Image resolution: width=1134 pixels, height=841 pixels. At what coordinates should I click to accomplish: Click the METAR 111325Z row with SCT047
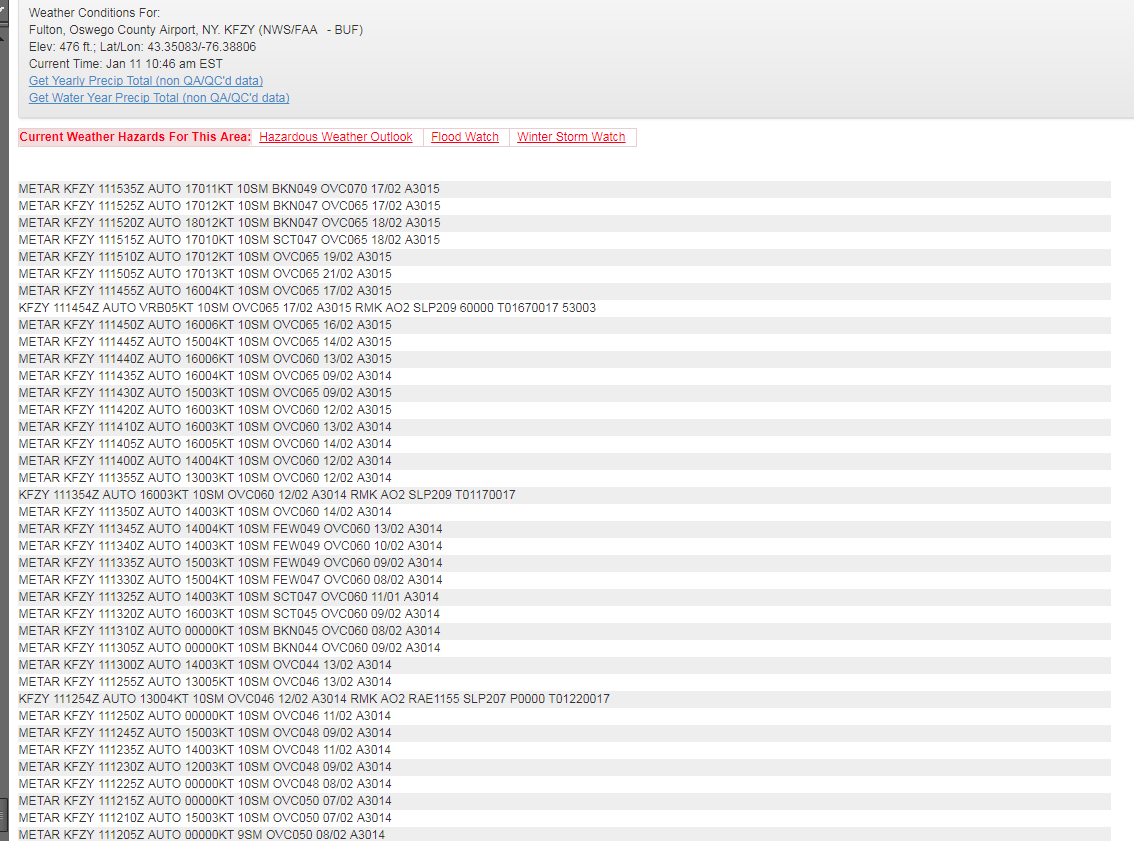pyautogui.click(x=564, y=597)
